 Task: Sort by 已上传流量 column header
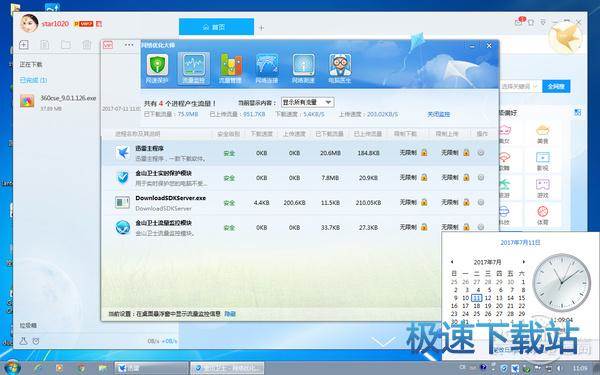pos(368,134)
